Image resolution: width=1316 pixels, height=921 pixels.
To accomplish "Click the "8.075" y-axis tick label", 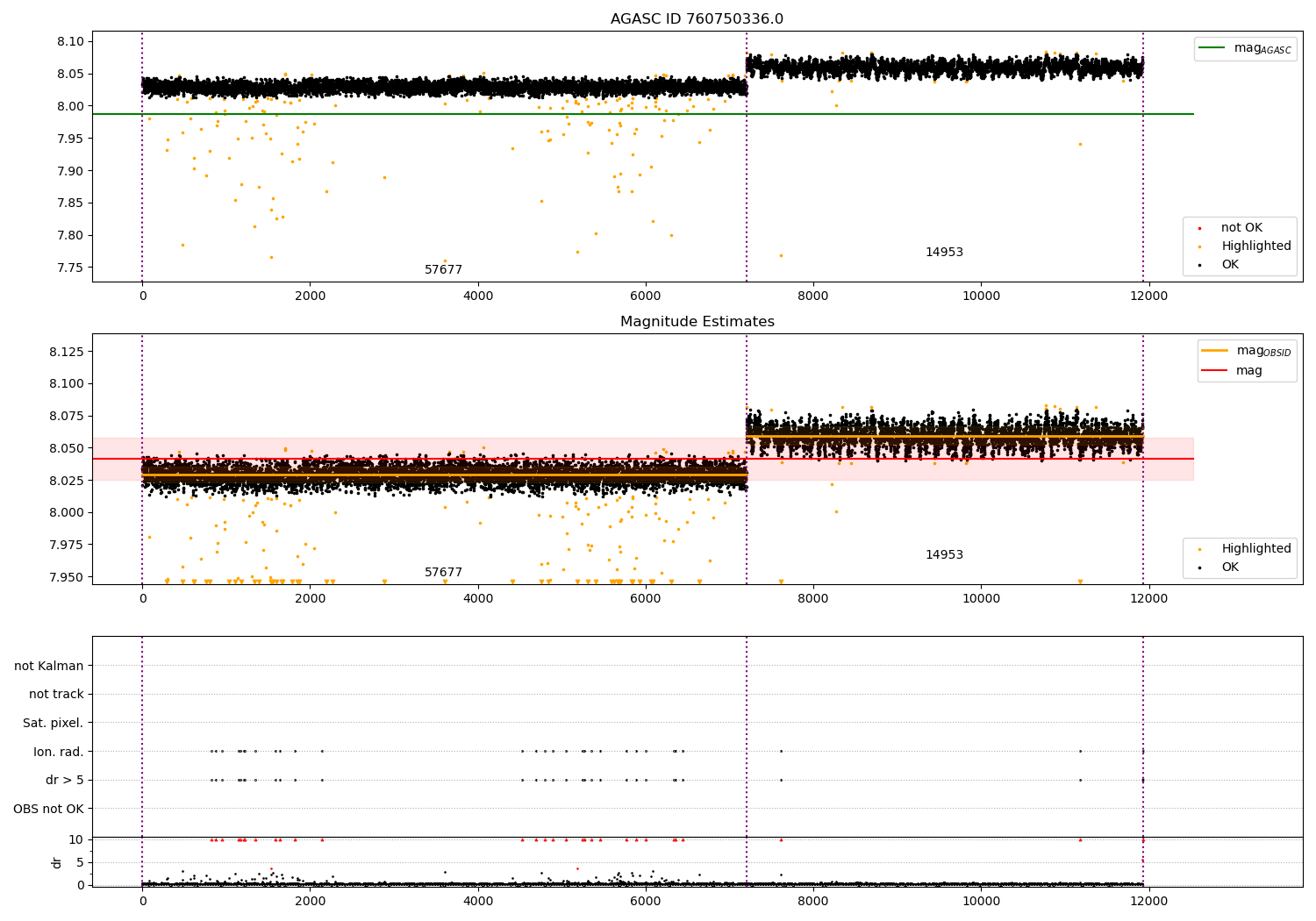I will 68,416.
